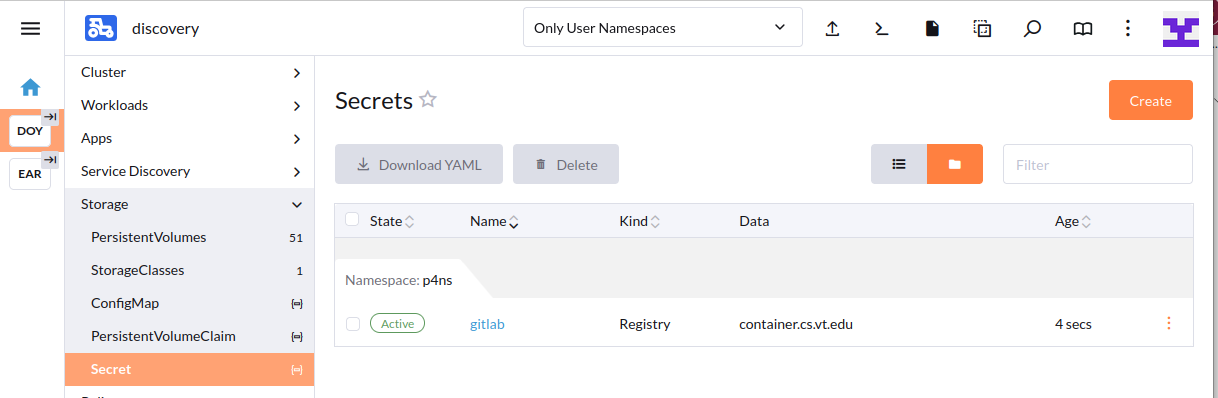Viewport: 1218px width, 398px height.
Task: Open the documentation book icon
Action: point(1083,28)
